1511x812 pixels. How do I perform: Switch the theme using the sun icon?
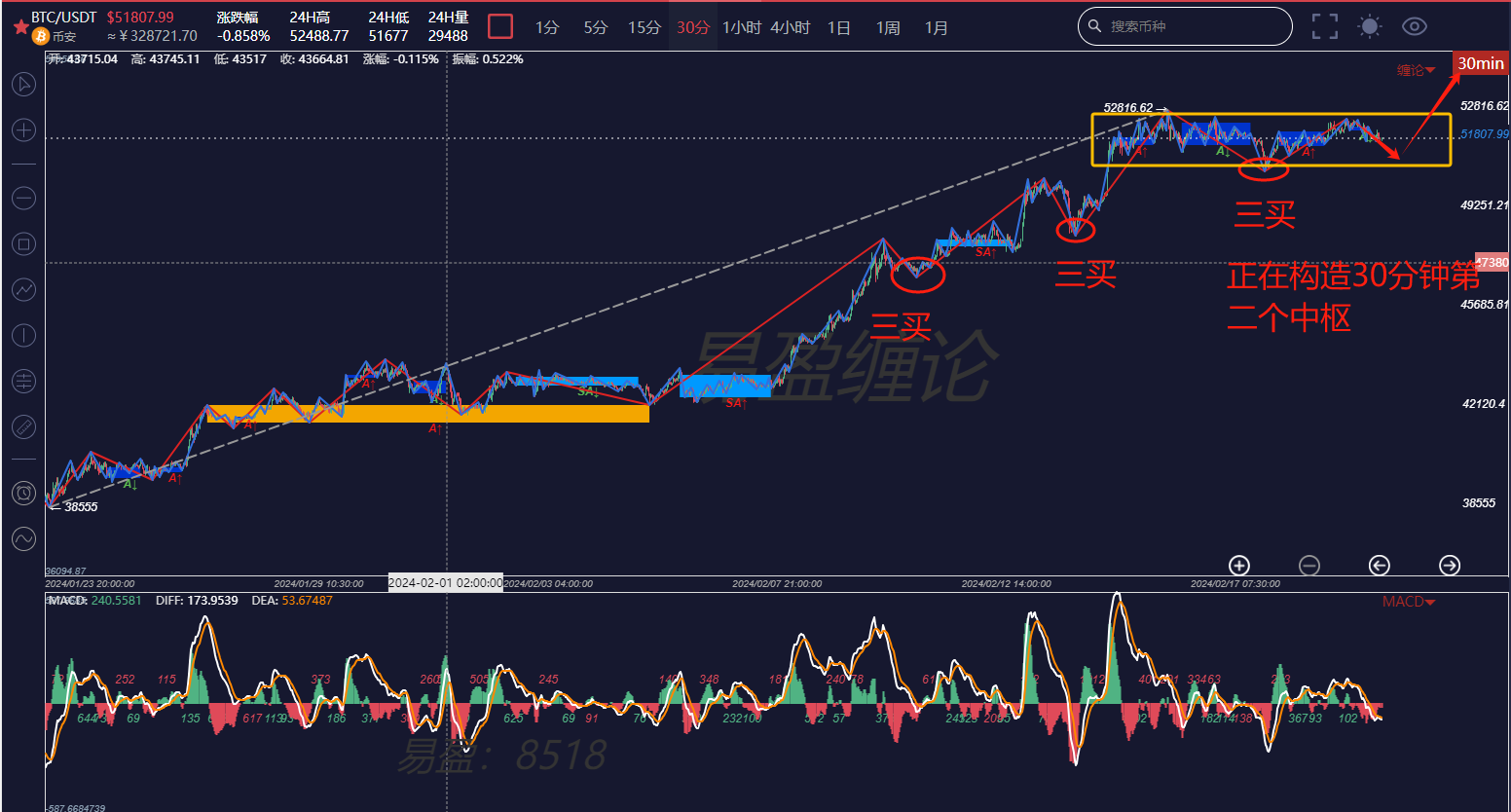[1370, 26]
